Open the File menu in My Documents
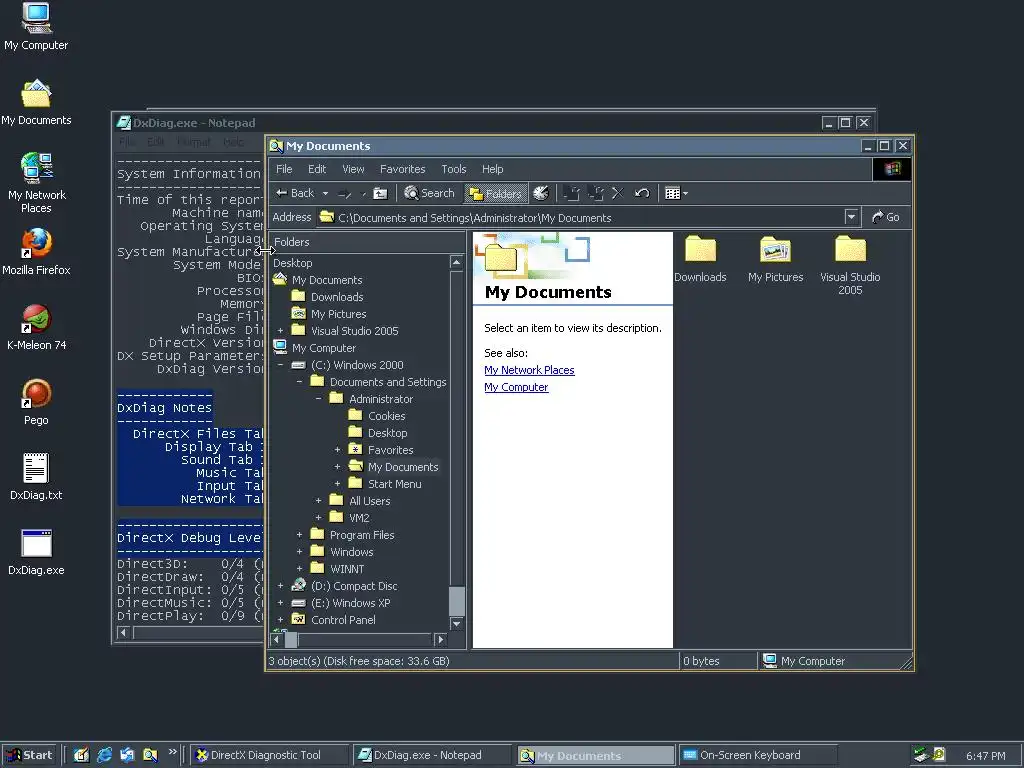Image resolution: width=1024 pixels, height=768 pixels. coord(284,169)
